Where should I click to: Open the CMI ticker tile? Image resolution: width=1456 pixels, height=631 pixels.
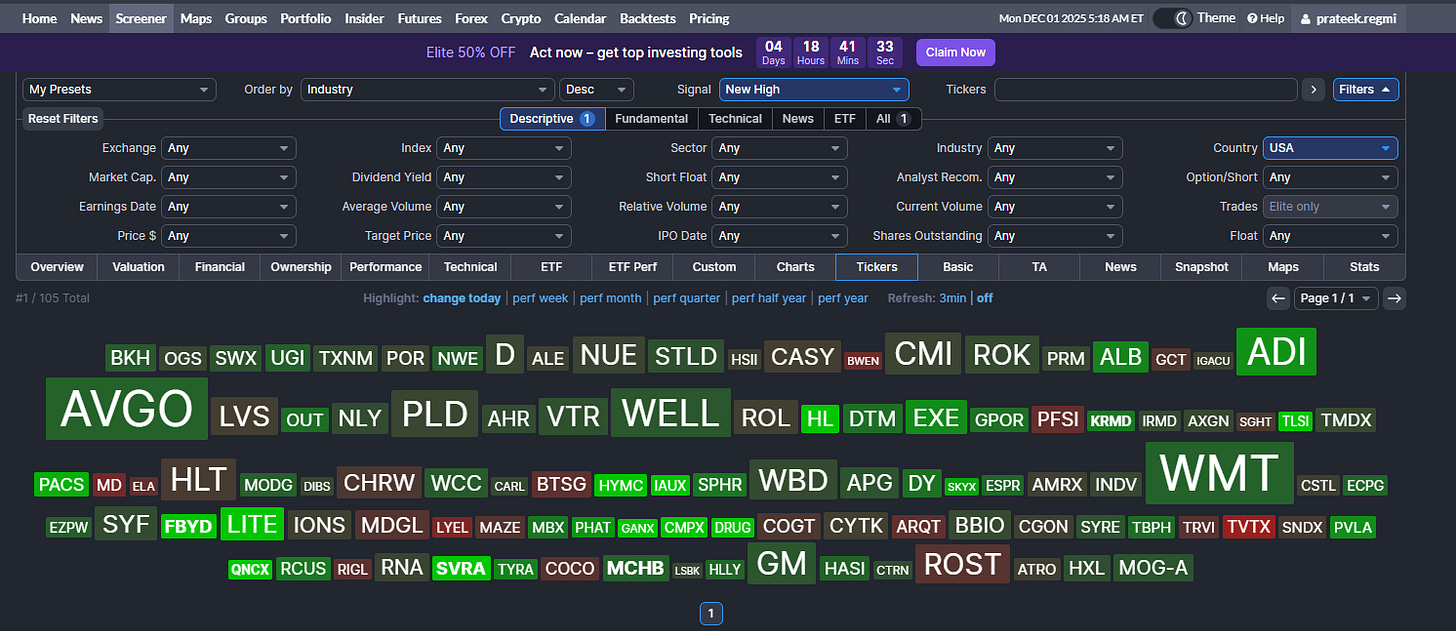click(x=923, y=354)
